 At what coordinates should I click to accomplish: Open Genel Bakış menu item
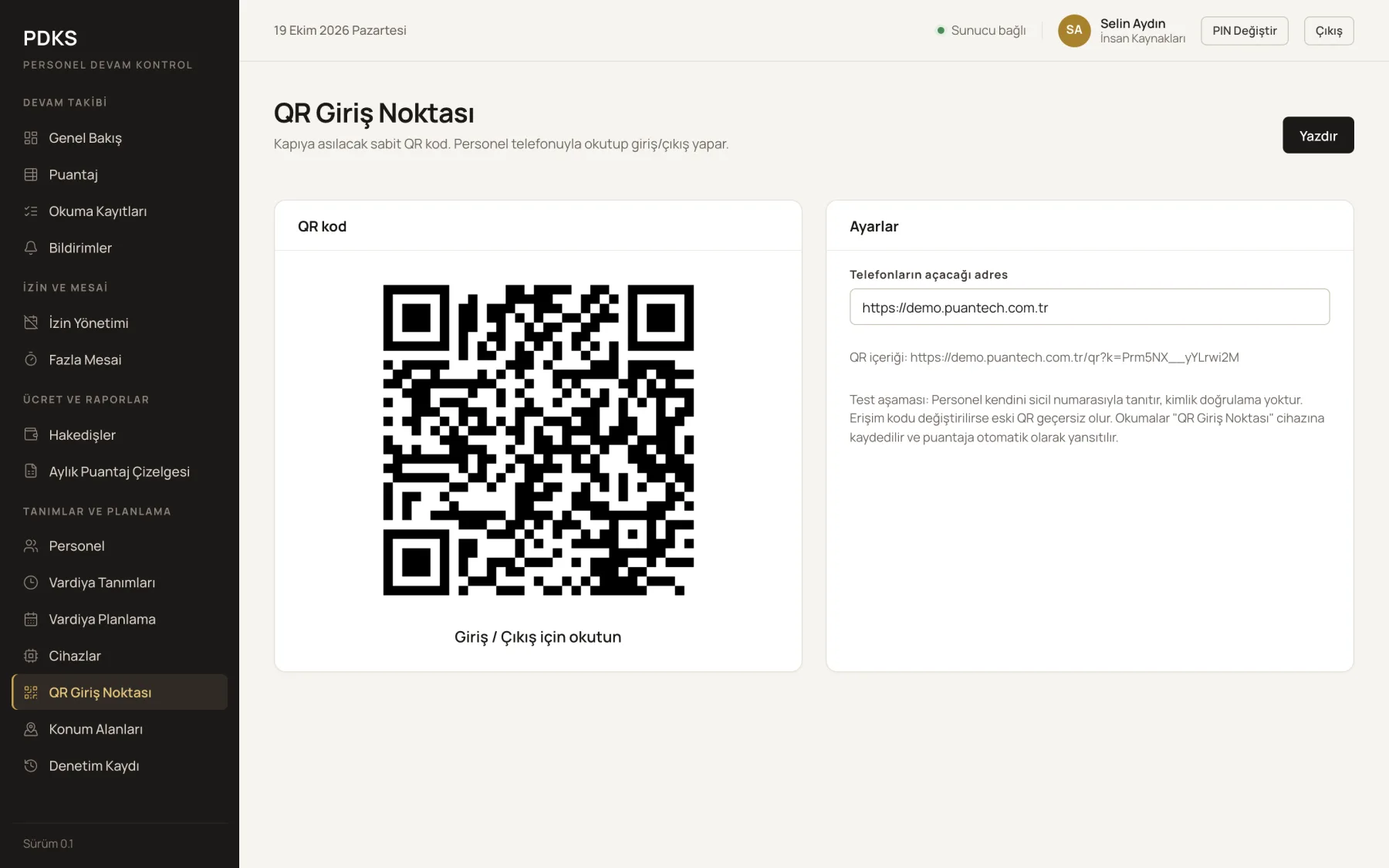pyautogui.click(x=120, y=138)
